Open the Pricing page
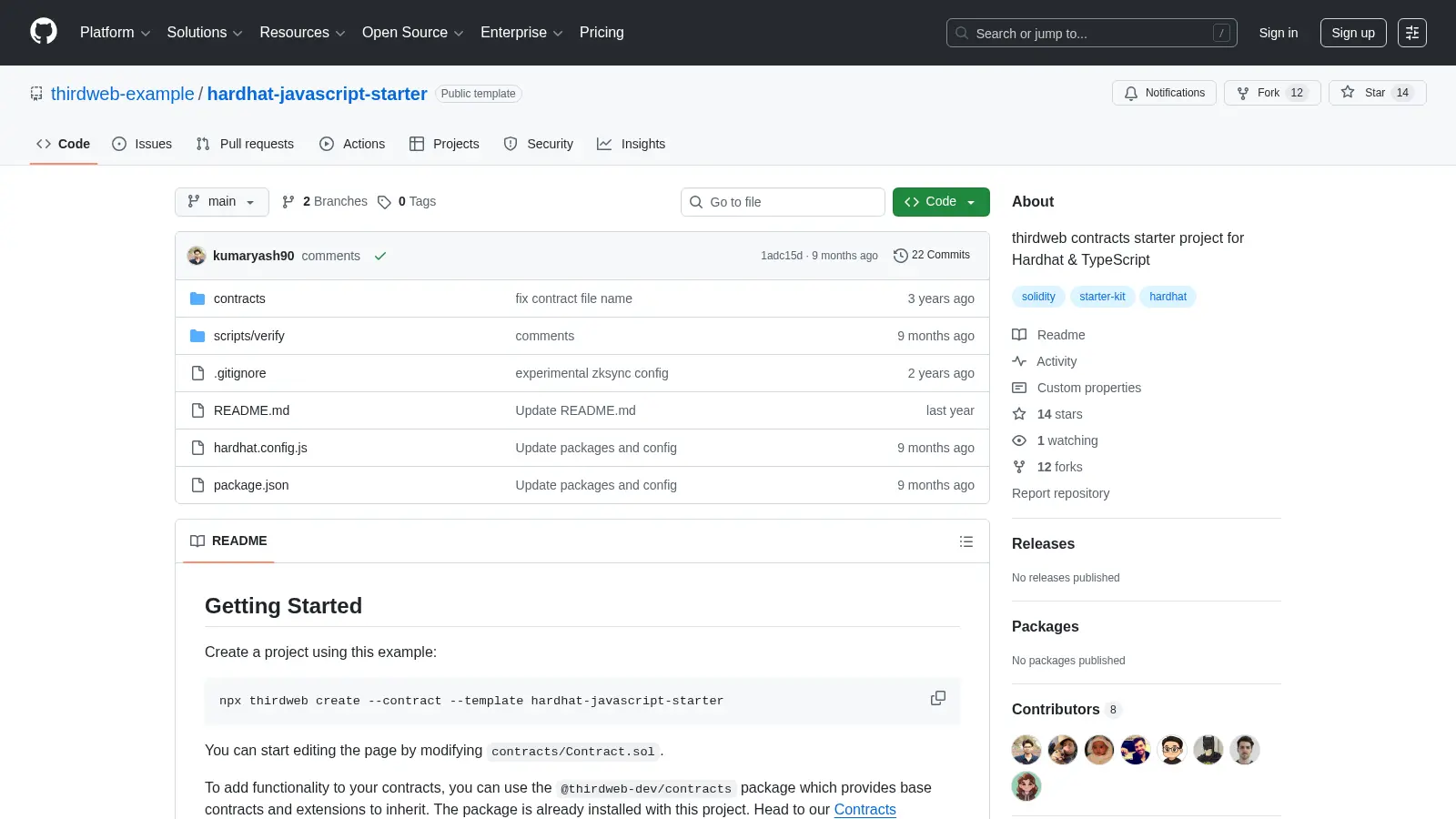 click(x=602, y=33)
